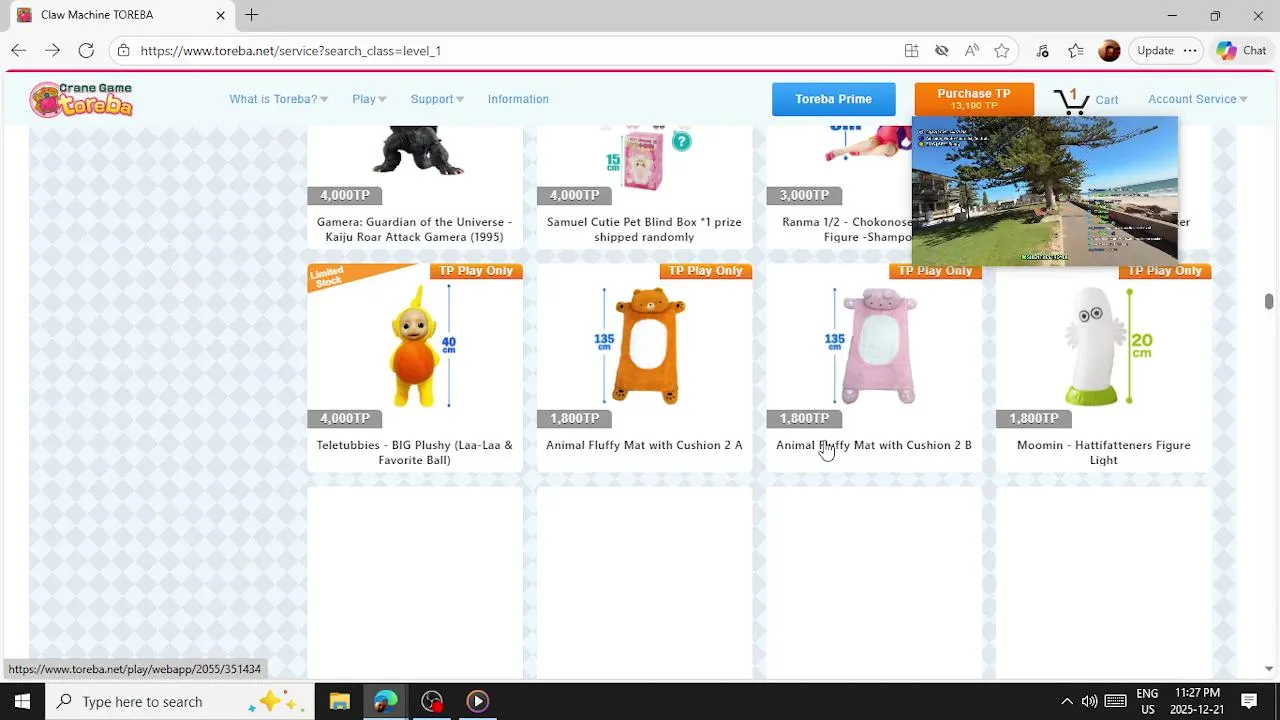Open a new browser tab
1280x720 pixels.
click(x=252, y=15)
